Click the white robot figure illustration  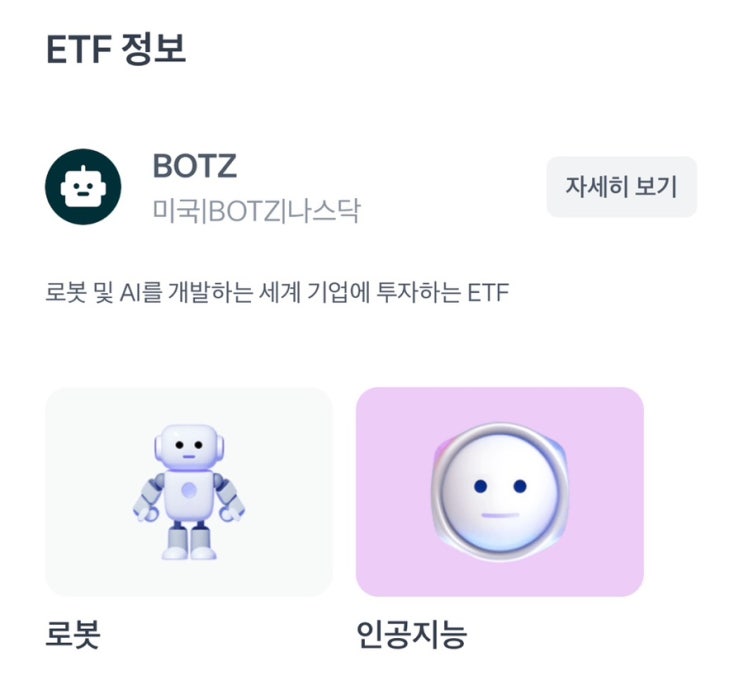click(188, 492)
